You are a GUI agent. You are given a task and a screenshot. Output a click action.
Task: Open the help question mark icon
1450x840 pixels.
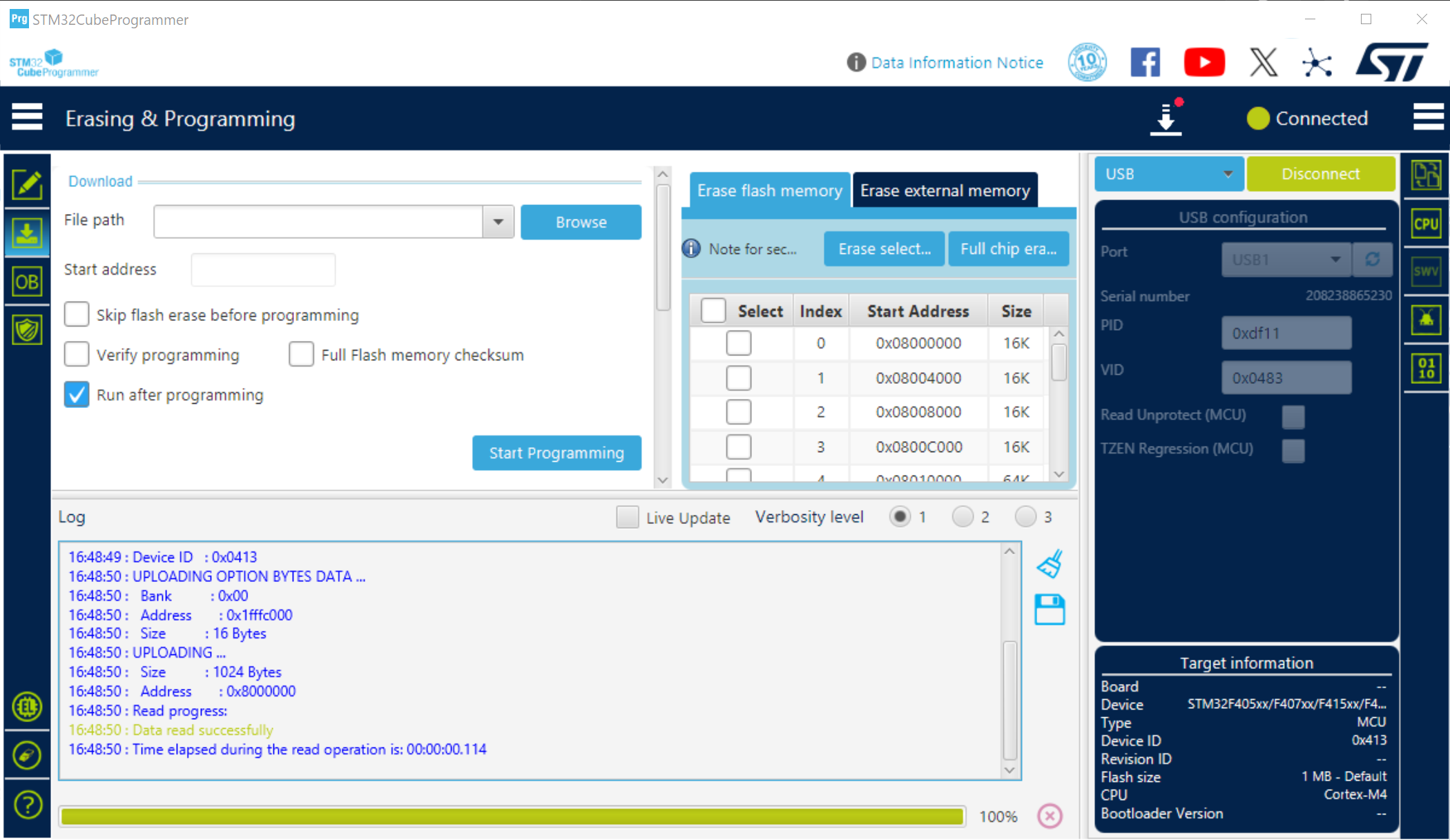pyautogui.click(x=27, y=805)
